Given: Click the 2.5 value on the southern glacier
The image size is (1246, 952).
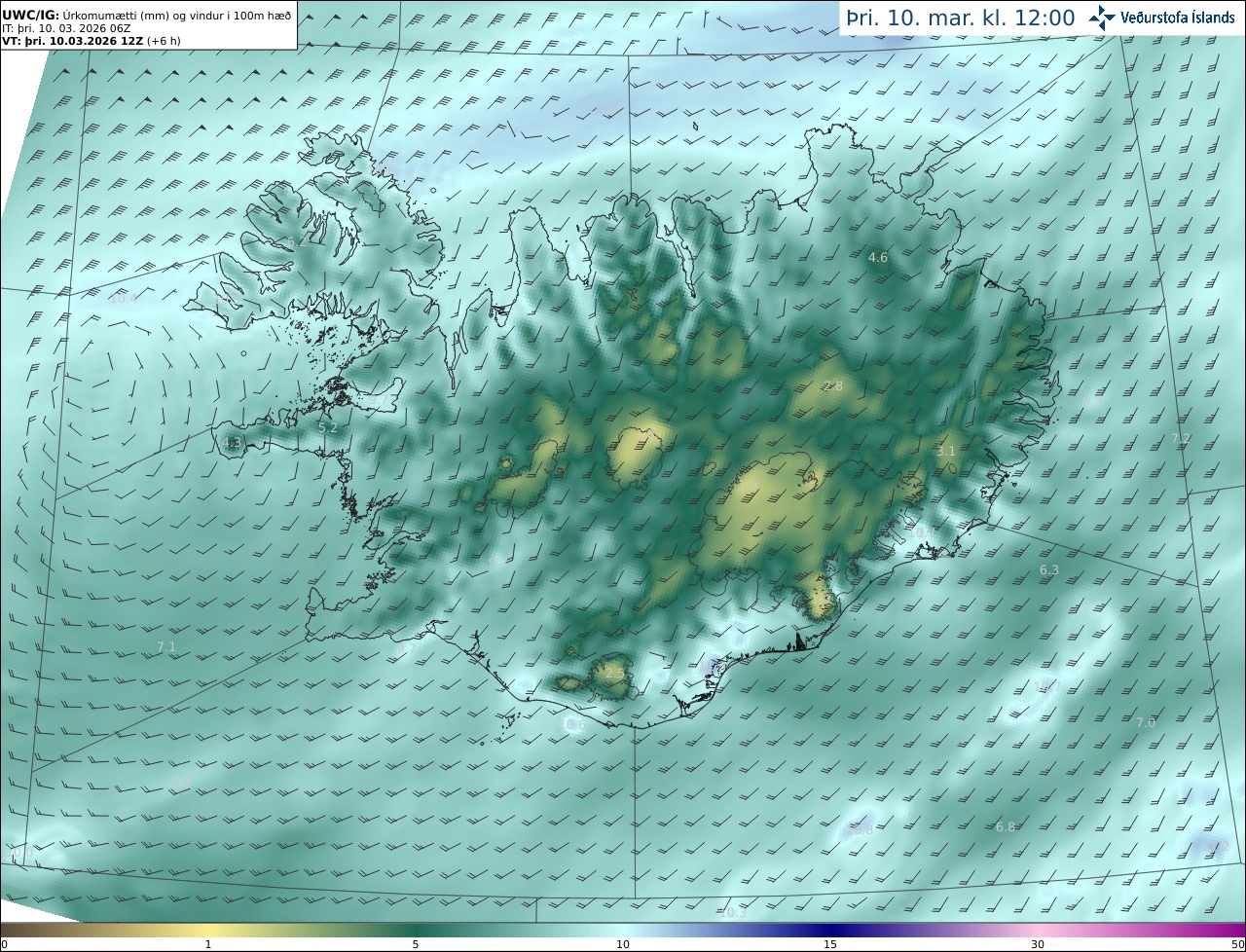Looking at the screenshot, I should 615,674.
